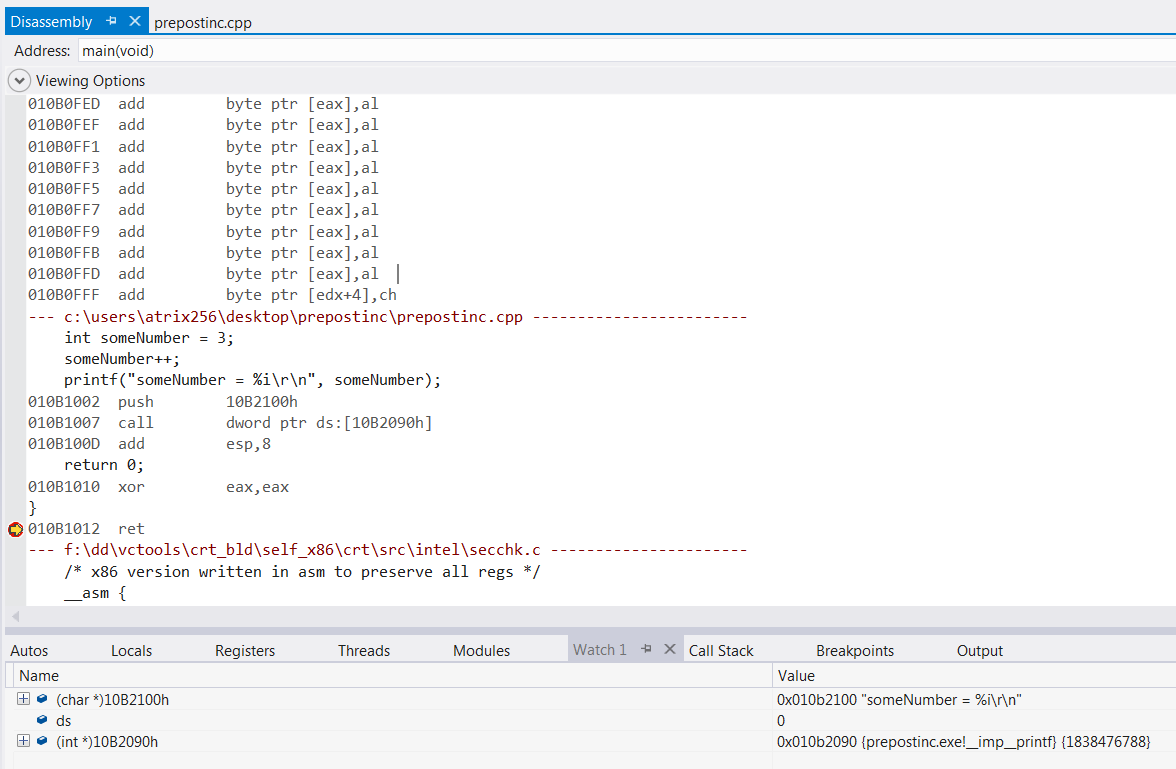1176x769 pixels.
Task: Expand the (char *)10B2100h watch entry
Action: (x=23, y=700)
